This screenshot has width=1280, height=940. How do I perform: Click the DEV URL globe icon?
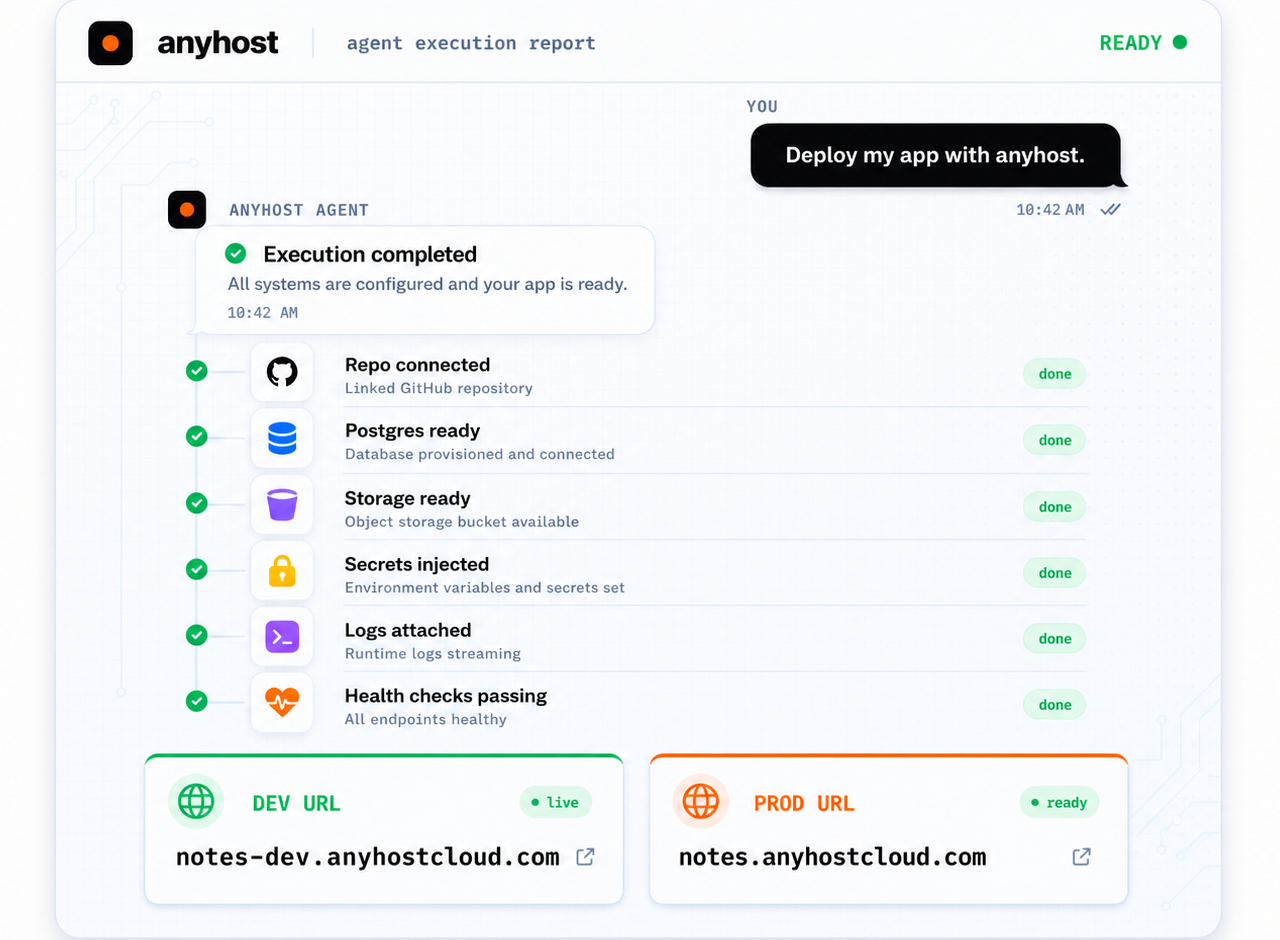(x=196, y=801)
